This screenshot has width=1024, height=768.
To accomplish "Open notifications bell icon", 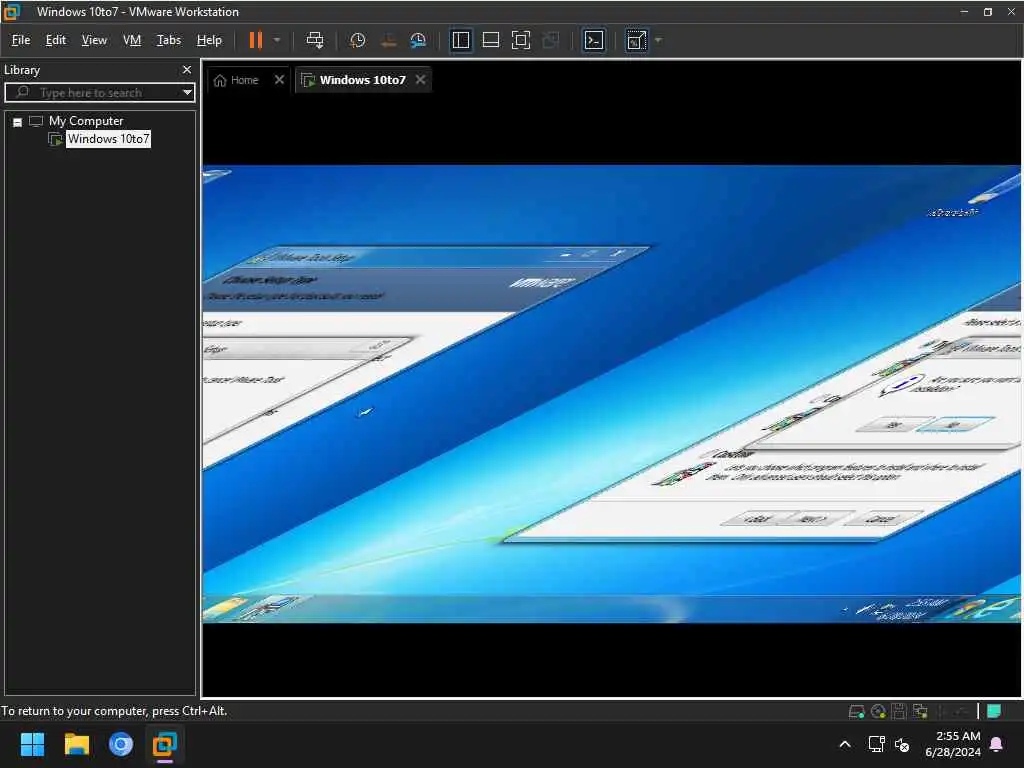I will point(997,744).
